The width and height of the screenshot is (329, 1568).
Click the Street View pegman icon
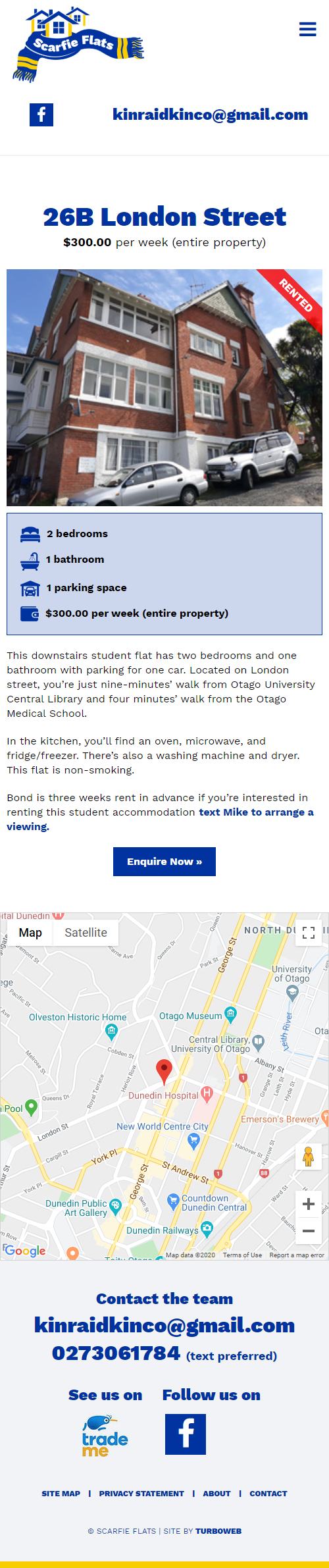[x=308, y=1156]
